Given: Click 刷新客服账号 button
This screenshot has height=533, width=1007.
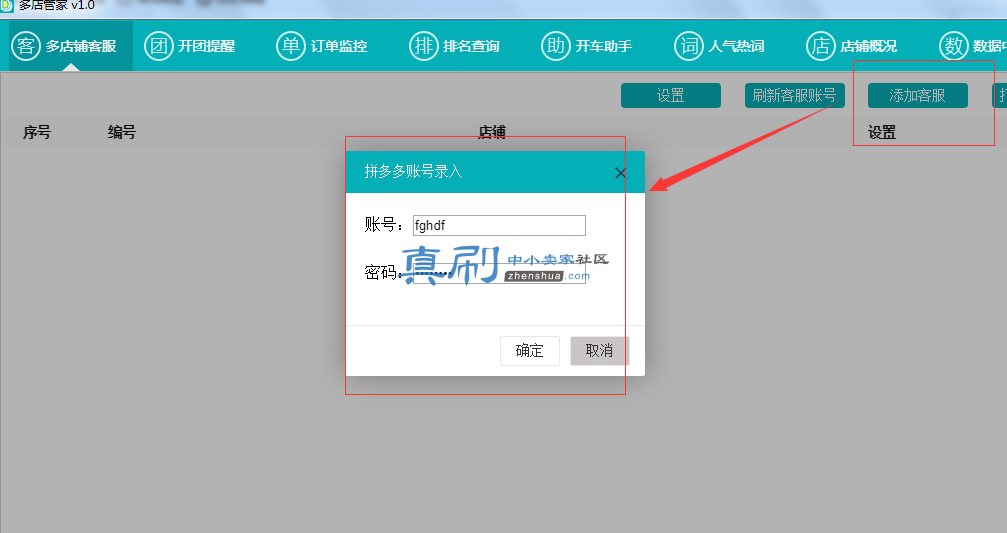Looking at the screenshot, I should click(794, 96).
